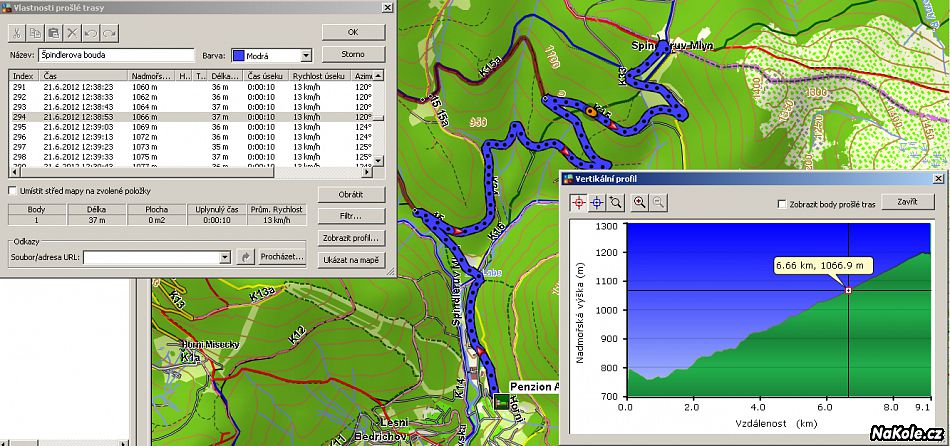This screenshot has height=446, width=950.
Task: Close the Vlastnosti prošlé trasy dialog
Action: [387, 7]
